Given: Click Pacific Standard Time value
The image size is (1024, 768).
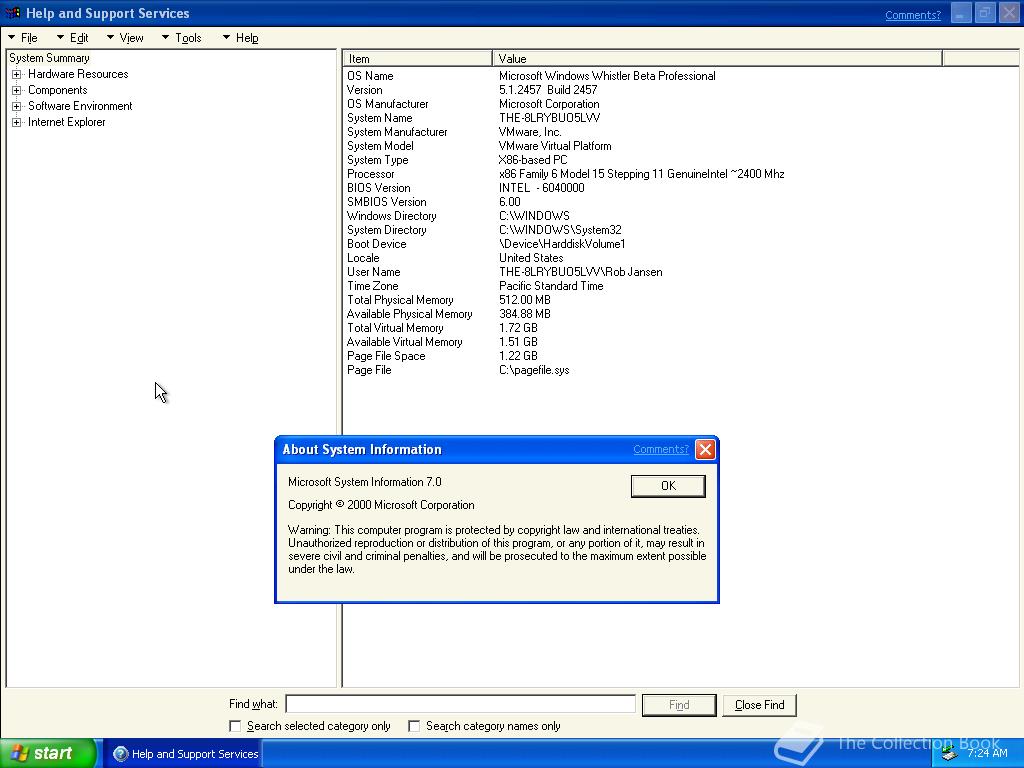Looking at the screenshot, I should point(551,286).
